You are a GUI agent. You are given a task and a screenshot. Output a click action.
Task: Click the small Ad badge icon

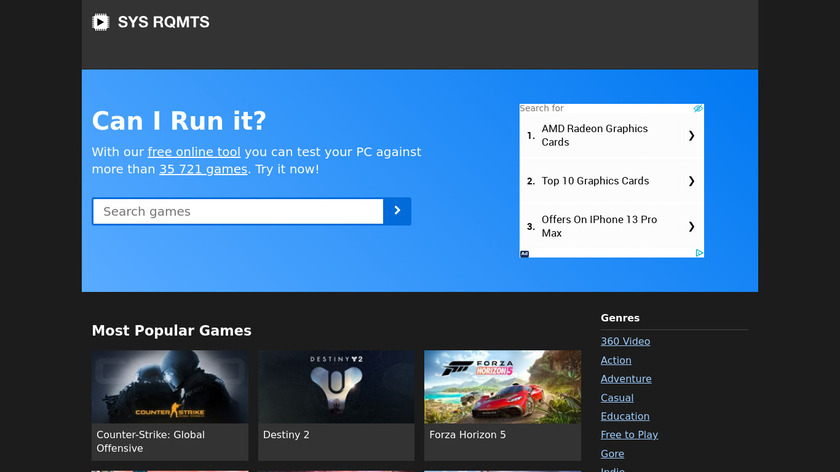524,254
